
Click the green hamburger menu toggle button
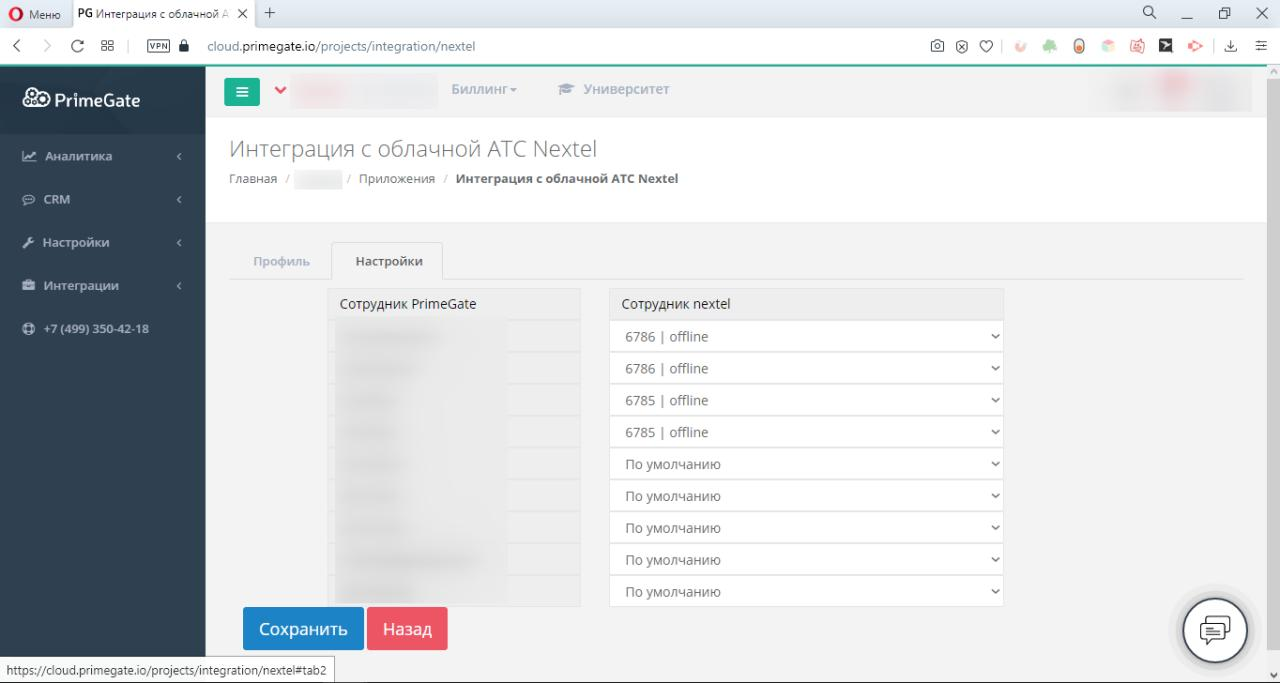242,90
